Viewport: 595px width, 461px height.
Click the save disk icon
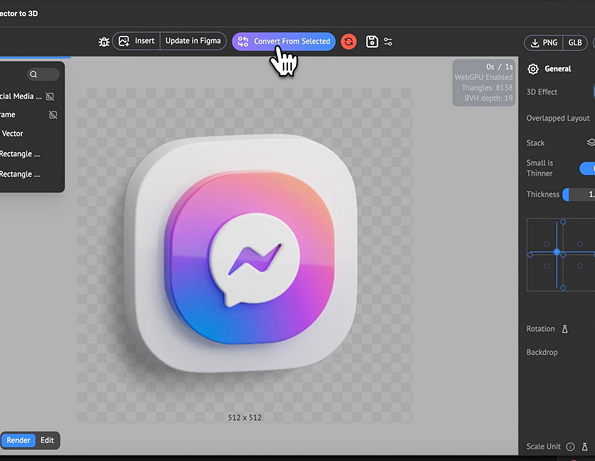coord(372,41)
